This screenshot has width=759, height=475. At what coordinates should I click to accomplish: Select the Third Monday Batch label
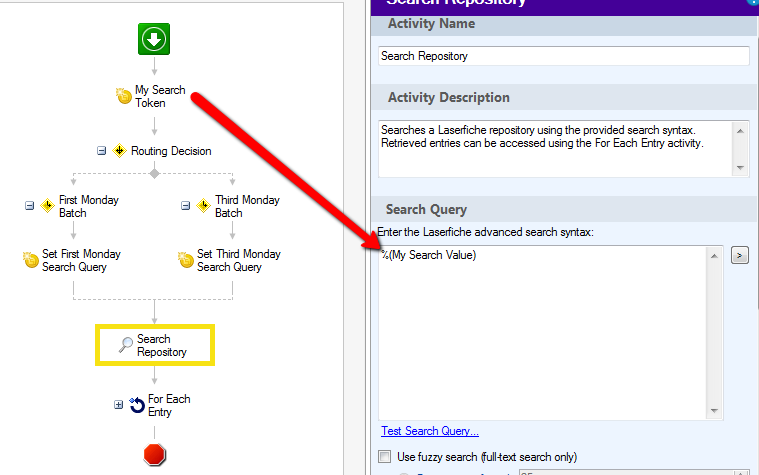[x=247, y=206]
